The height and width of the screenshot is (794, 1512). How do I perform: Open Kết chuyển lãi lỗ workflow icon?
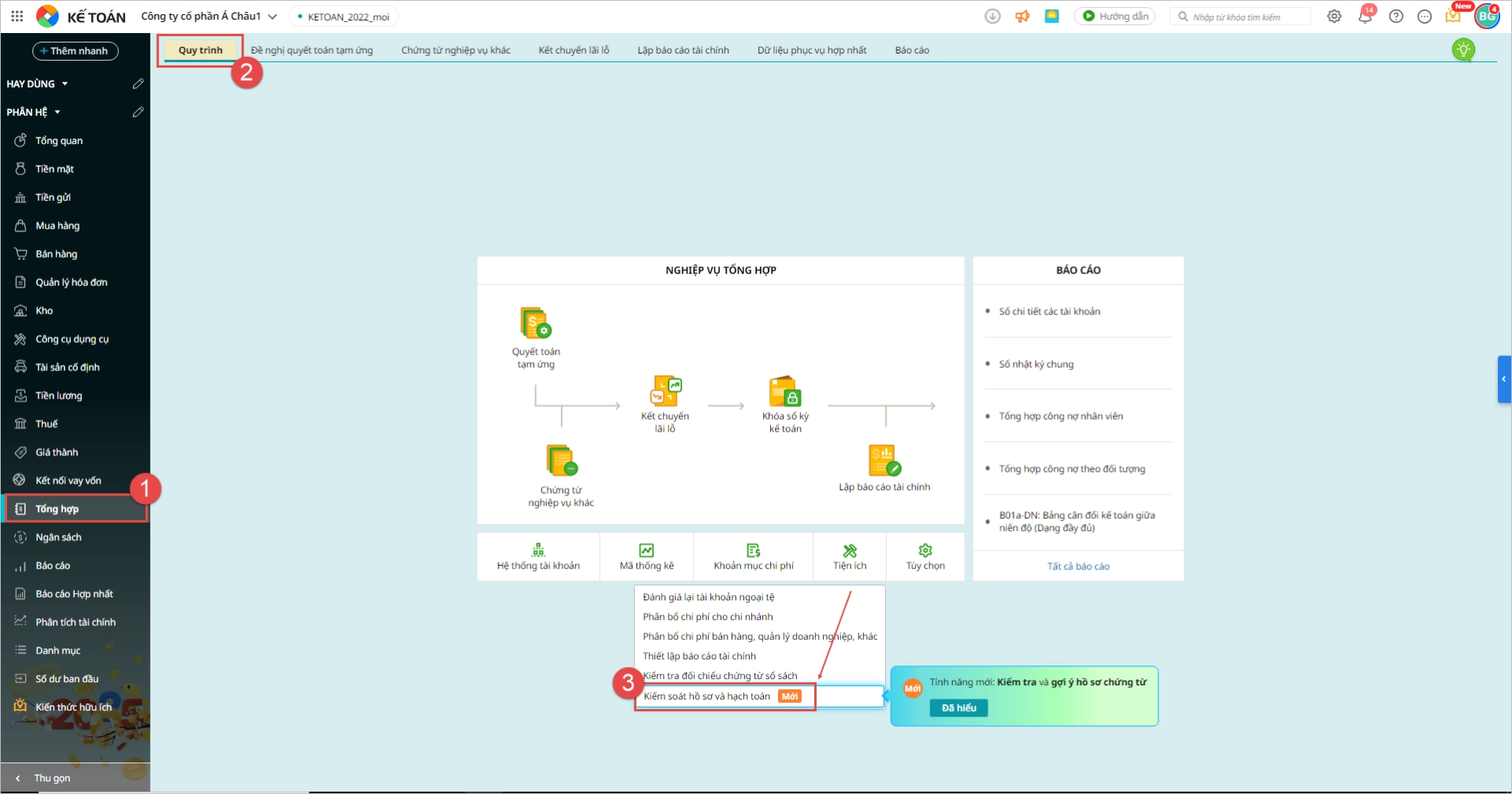(665, 390)
